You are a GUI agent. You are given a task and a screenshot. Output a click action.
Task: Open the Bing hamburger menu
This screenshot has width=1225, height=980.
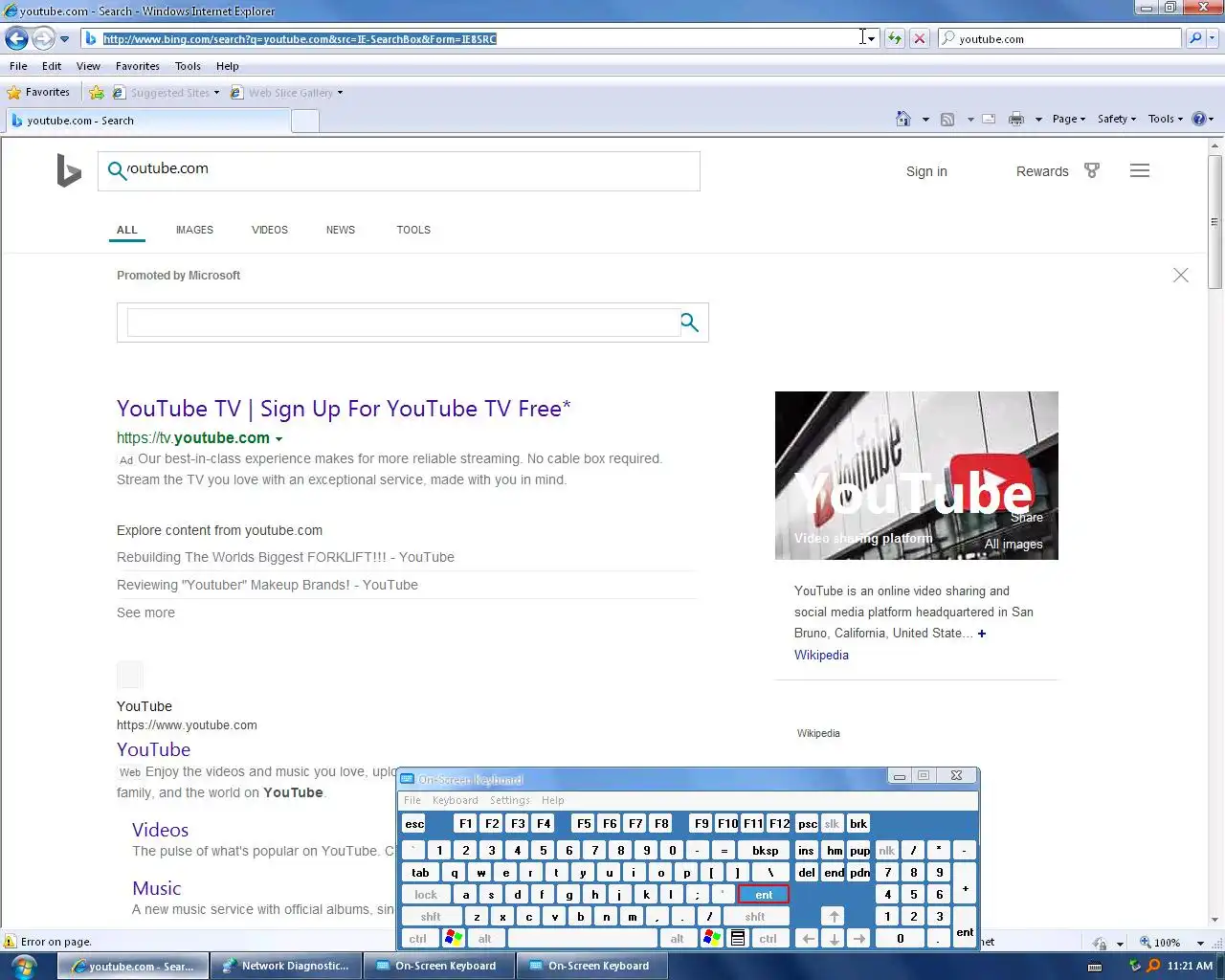(1140, 170)
